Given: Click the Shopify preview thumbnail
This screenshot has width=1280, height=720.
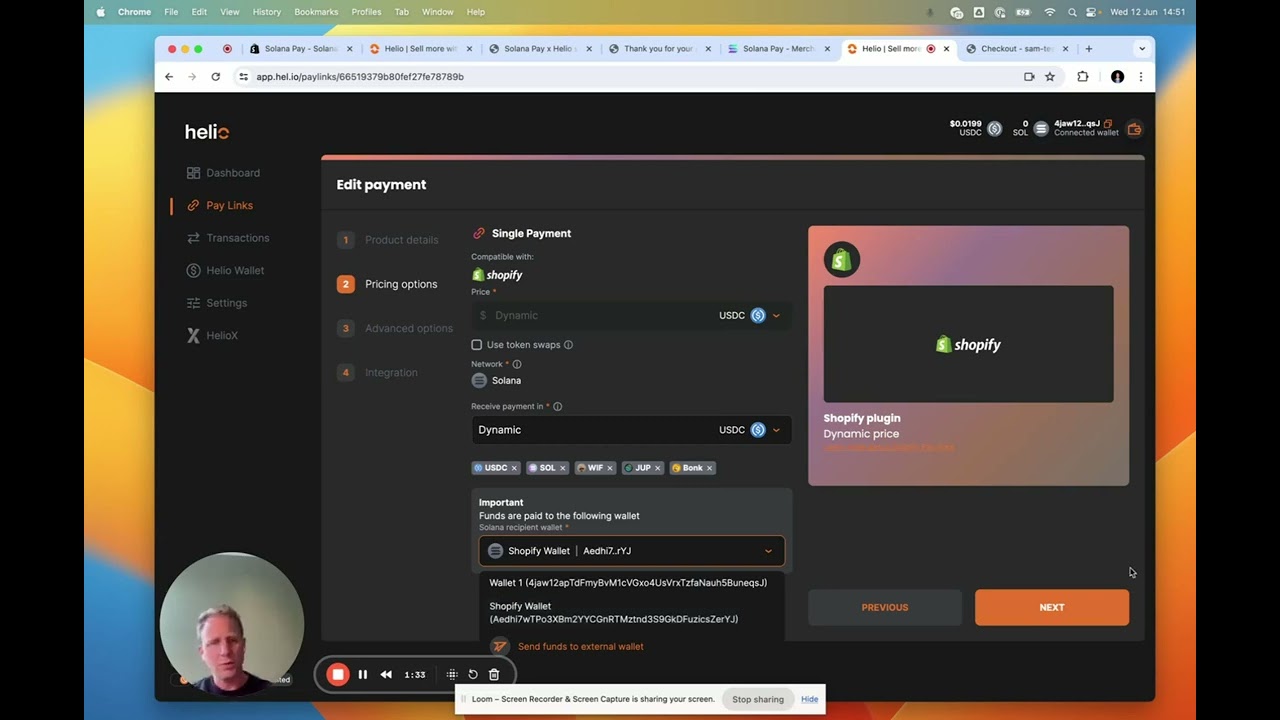Looking at the screenshot, I should [x=968, y=344].
